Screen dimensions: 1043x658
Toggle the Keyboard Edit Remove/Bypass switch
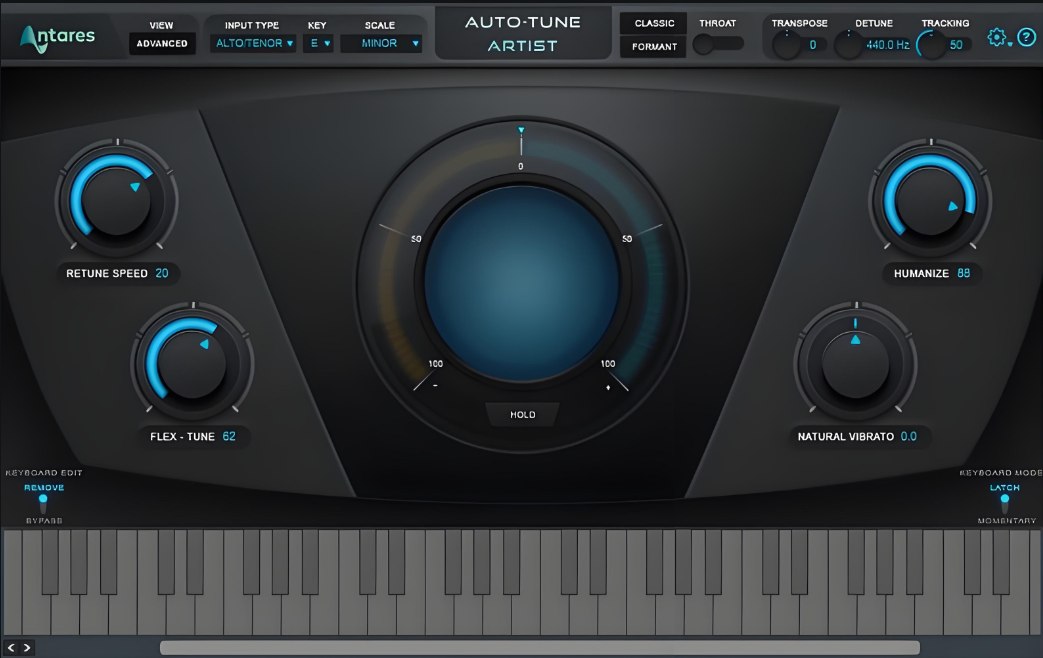43,503
